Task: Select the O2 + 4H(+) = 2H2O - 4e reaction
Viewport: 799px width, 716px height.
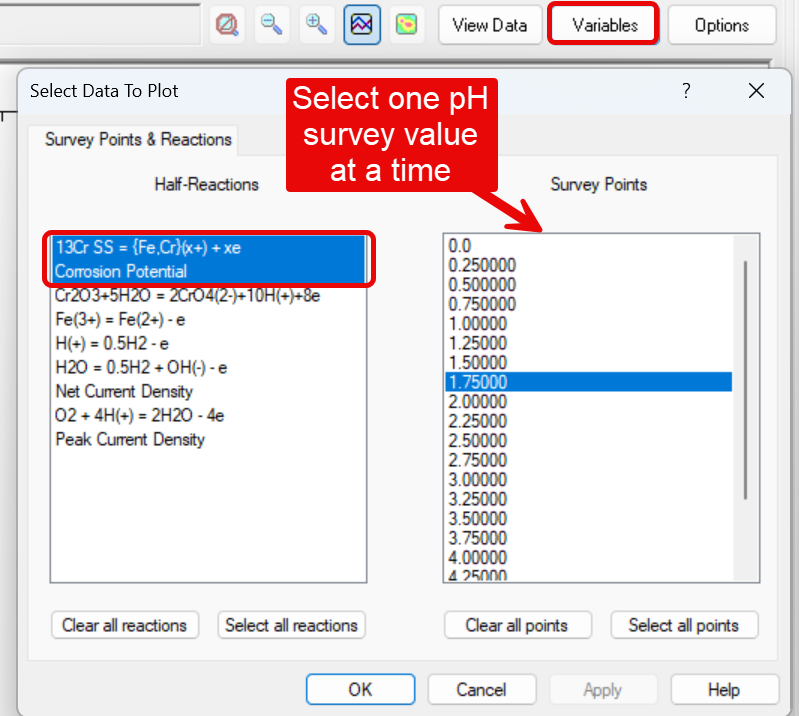Action: pyautogui.click(x=209, y=415)
